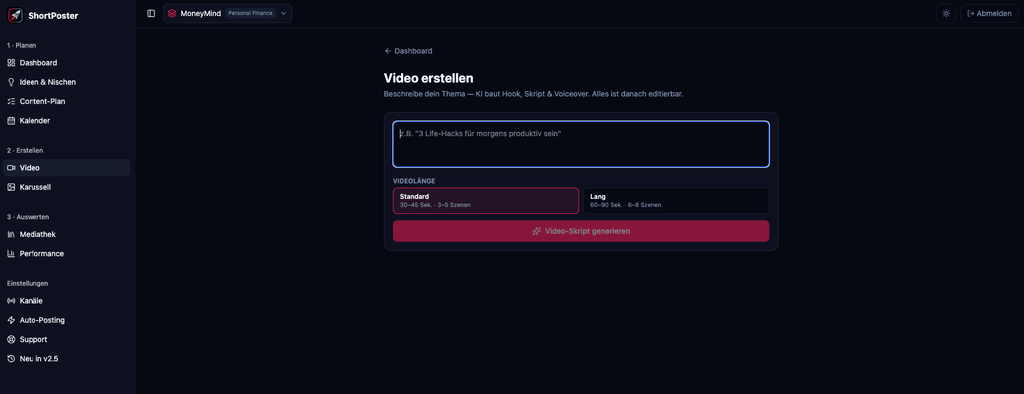Expand the MoneyMind channel dropdown chevron
The height and width of the screenshot is (394, 1024).
(x=283, y=13)
